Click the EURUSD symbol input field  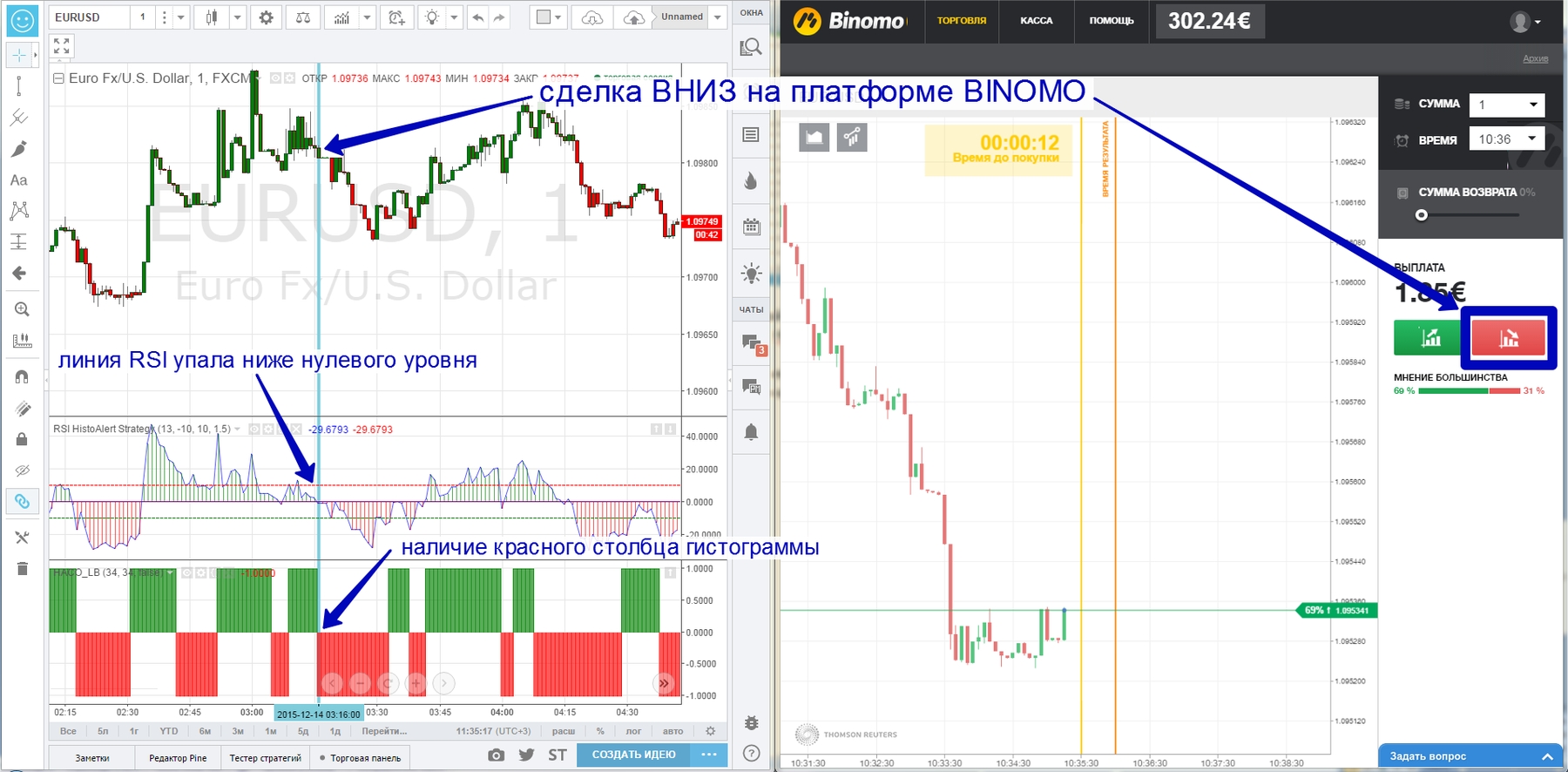click(x=91, y=17)
